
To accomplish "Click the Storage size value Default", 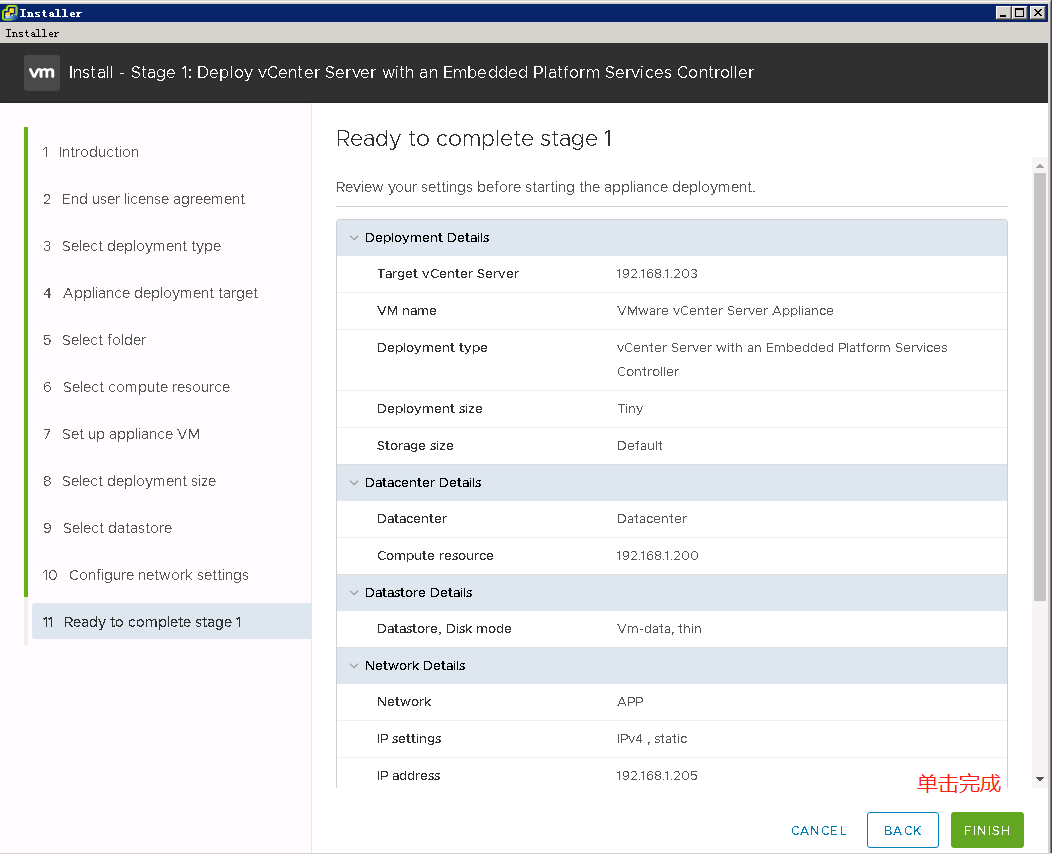I will [x=639, y=446].
